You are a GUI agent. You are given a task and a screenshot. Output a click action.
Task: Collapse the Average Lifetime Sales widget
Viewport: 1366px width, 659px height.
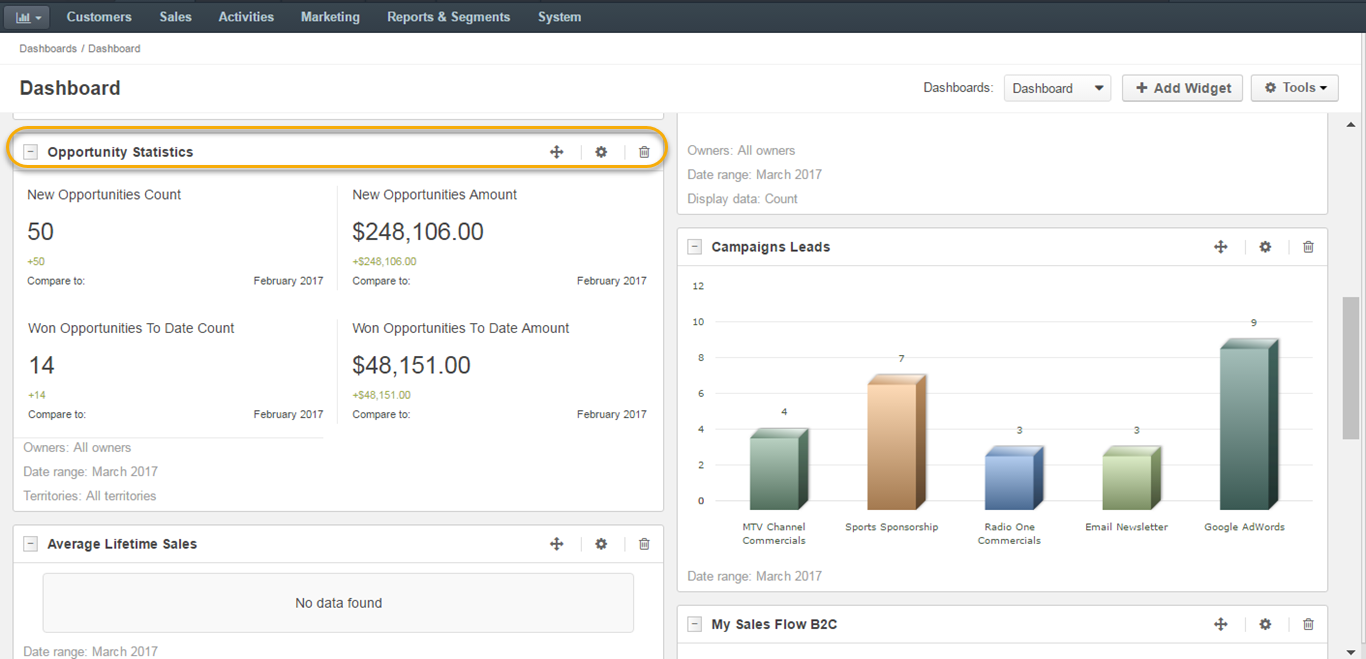[x=31, y=544]
